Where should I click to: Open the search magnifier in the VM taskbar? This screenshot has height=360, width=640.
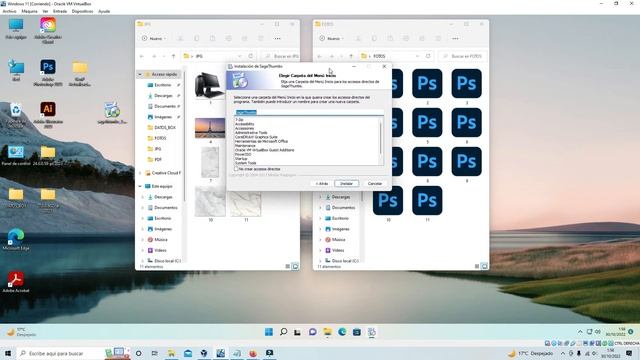[x=283, y=332]
